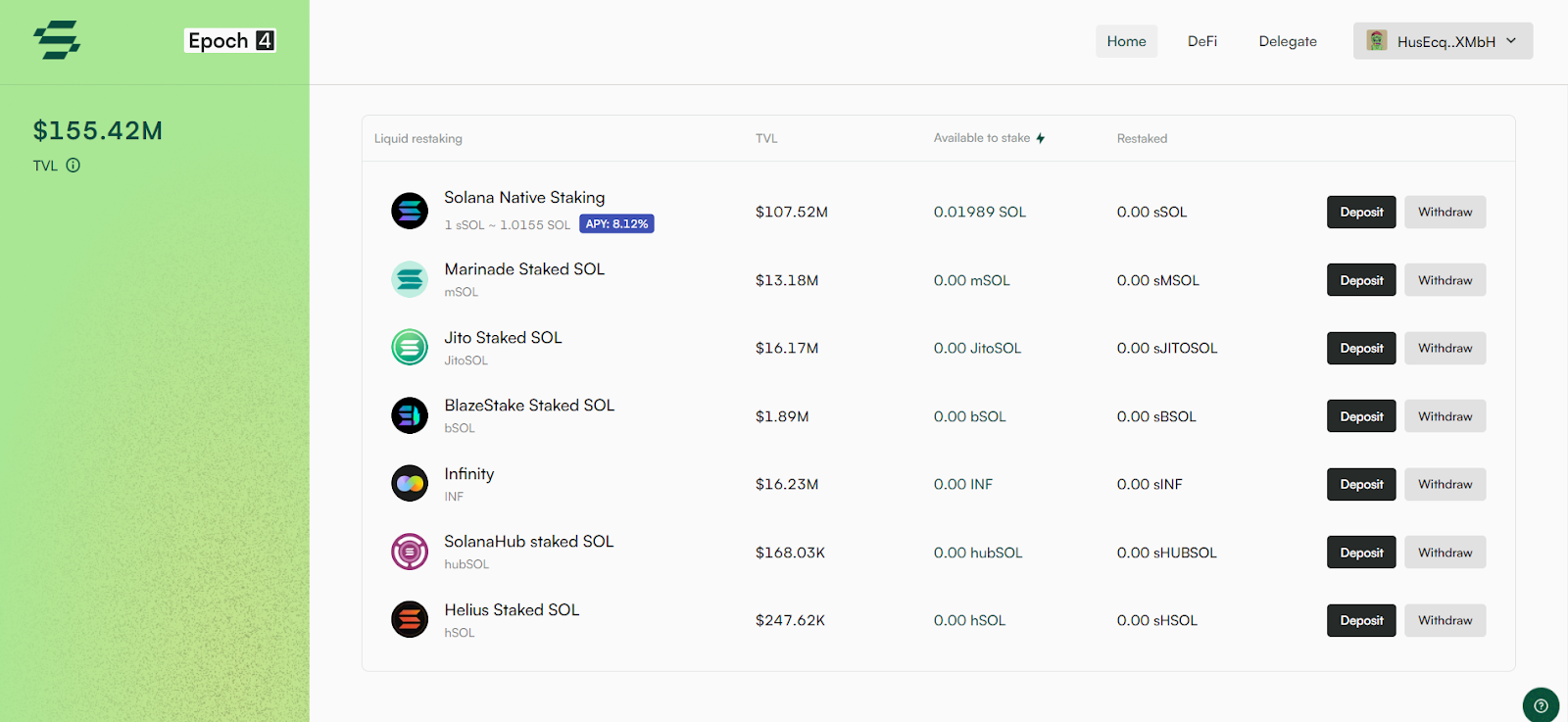Withdraw from Infinity INF
Image resolution: width=1568 pixels, height=722 pixels.
[x=1445, y=484]
